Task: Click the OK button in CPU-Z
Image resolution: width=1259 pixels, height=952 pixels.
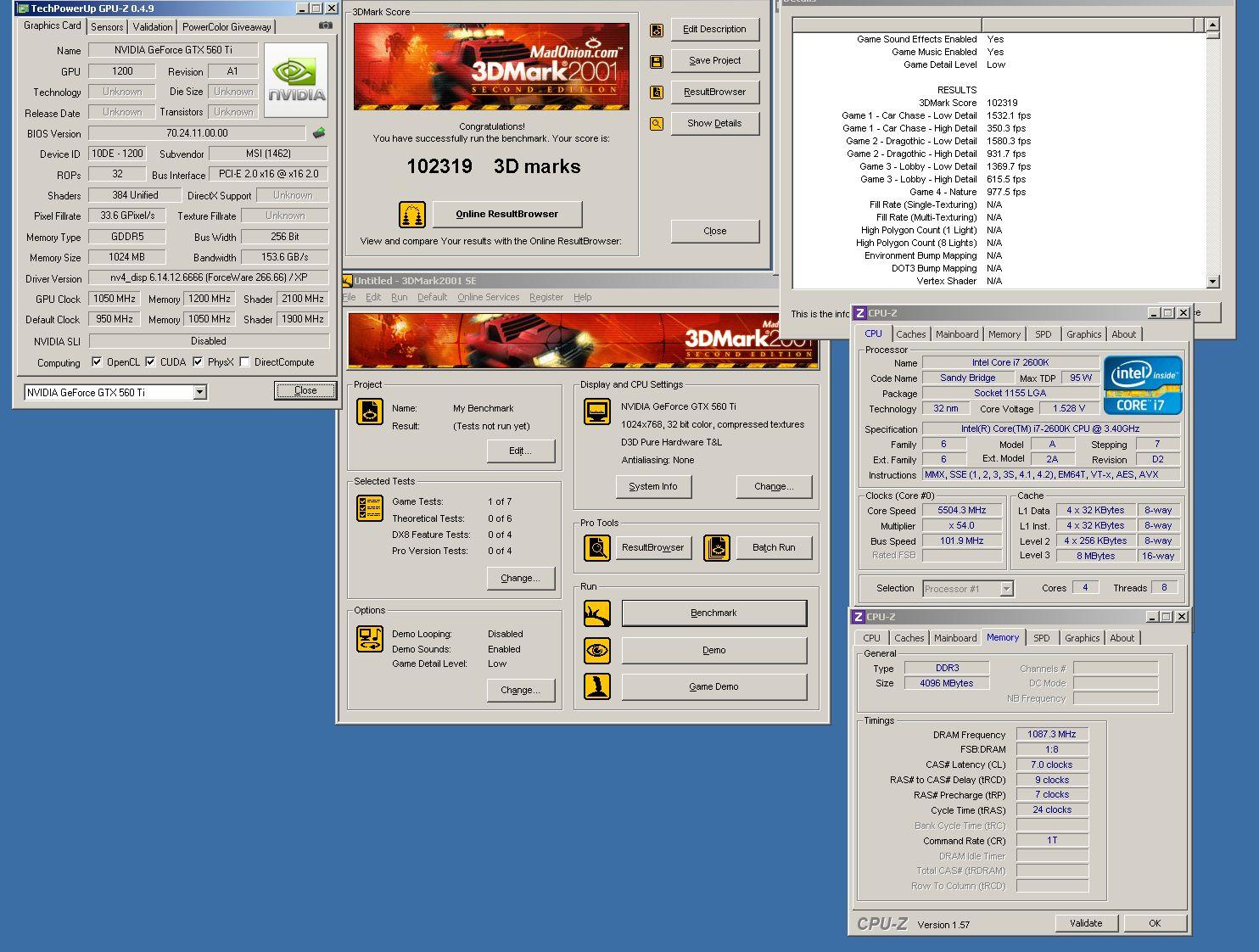Action: 1155,923
